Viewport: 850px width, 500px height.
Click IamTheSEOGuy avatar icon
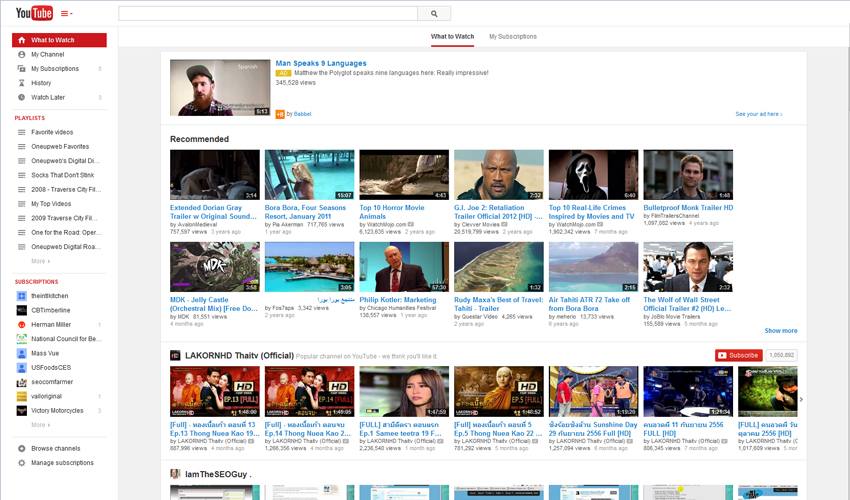tap(175, 474)
